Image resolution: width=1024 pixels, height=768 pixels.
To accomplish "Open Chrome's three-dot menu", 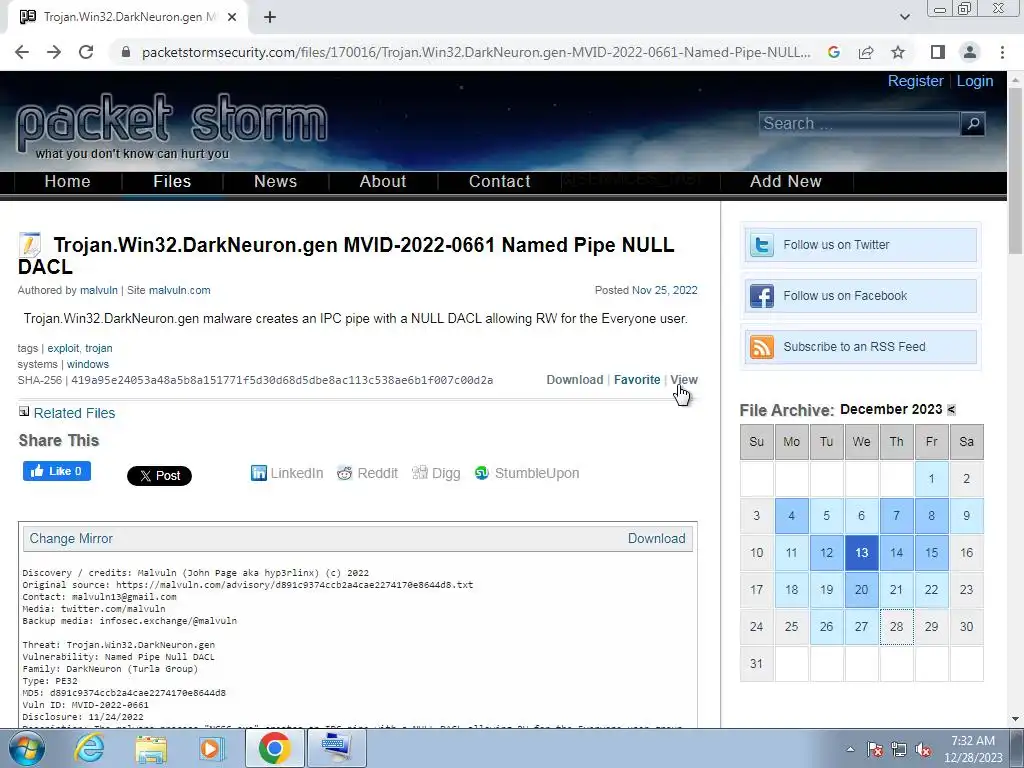I will pyautogui.click(x=1002, y=52).
